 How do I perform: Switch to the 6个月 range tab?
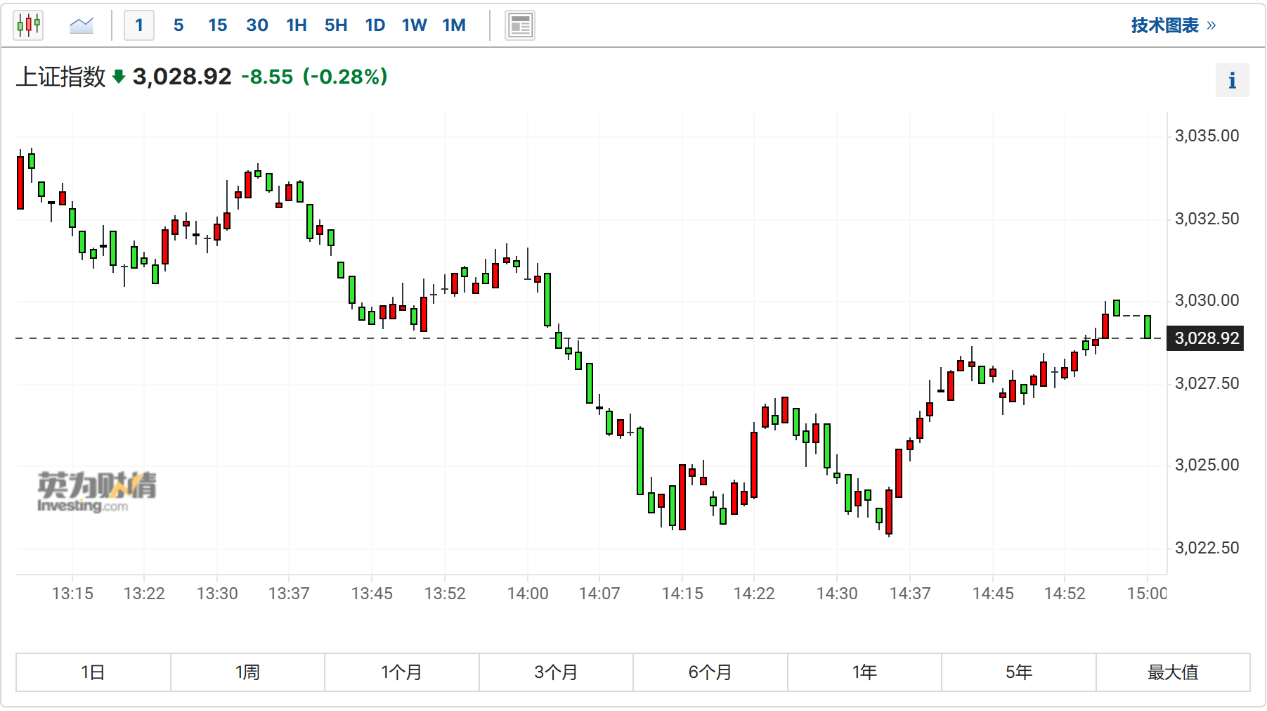coord(710,672)
